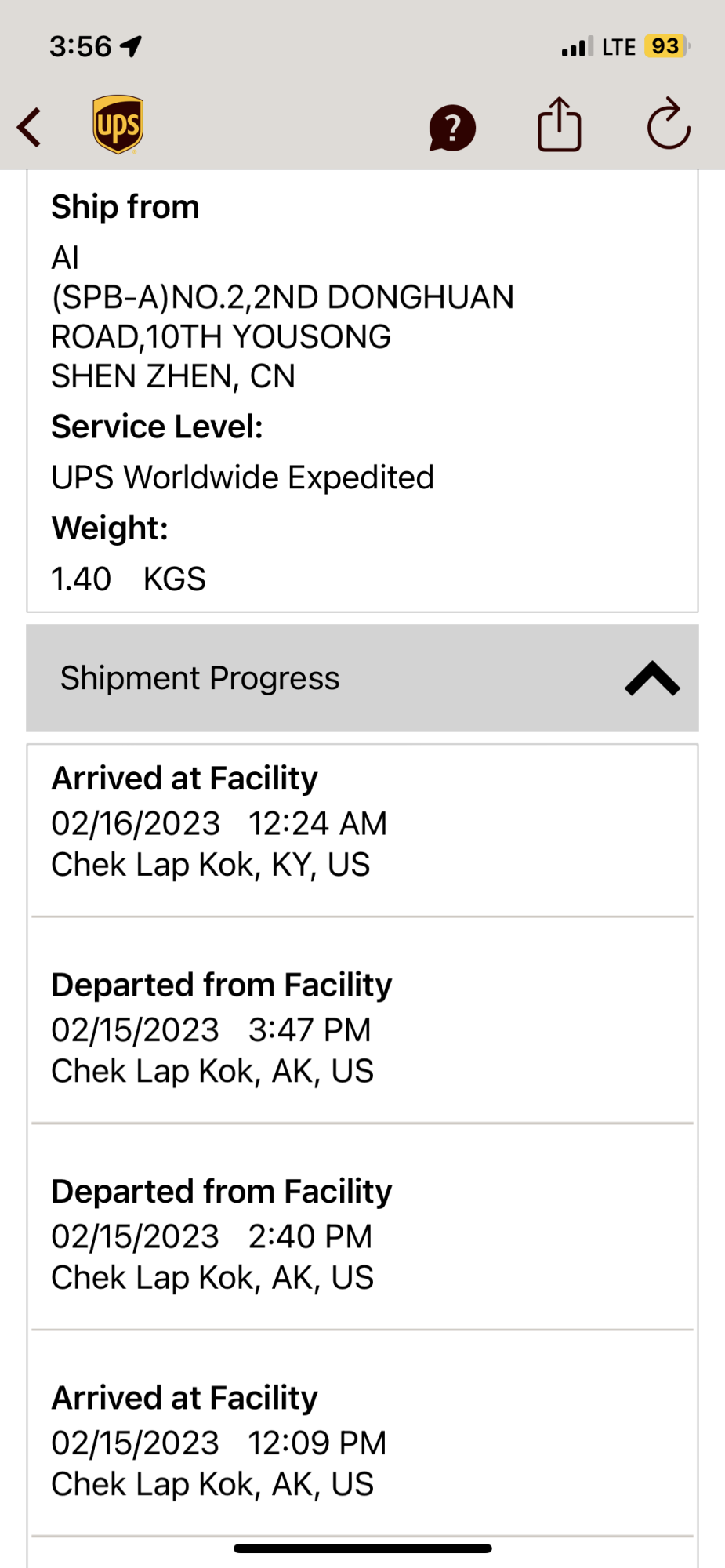Tap the Ship from address text
725x1568 pixels.
click(x=282, y=317)
